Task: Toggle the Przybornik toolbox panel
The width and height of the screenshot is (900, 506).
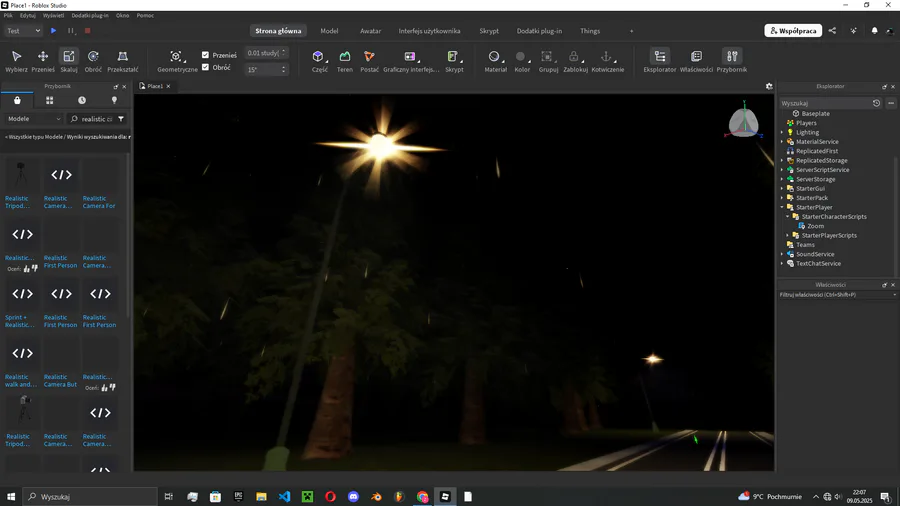Action: pyautogui.click(x=732, y=60)
